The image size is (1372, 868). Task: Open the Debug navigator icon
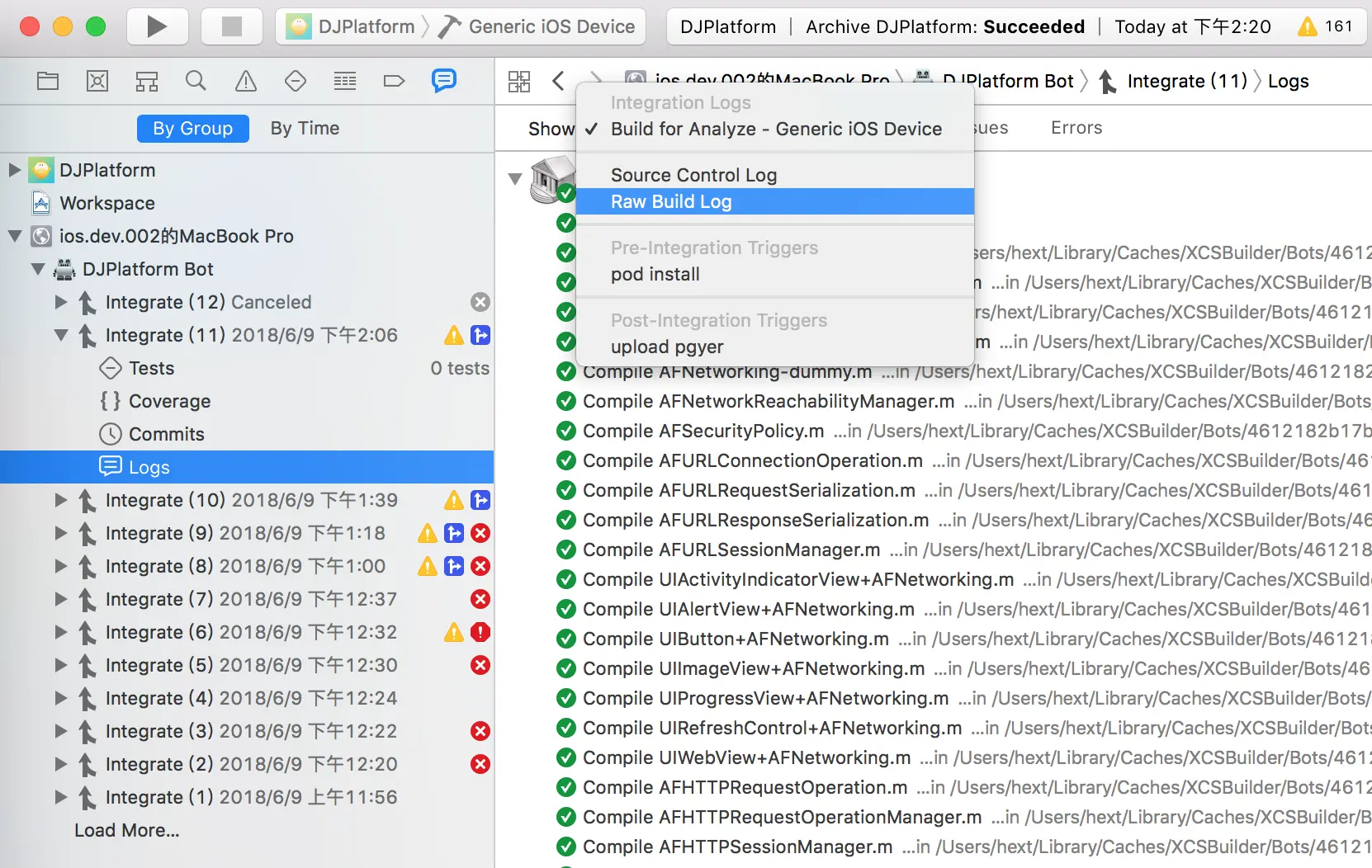pos(345,81)
